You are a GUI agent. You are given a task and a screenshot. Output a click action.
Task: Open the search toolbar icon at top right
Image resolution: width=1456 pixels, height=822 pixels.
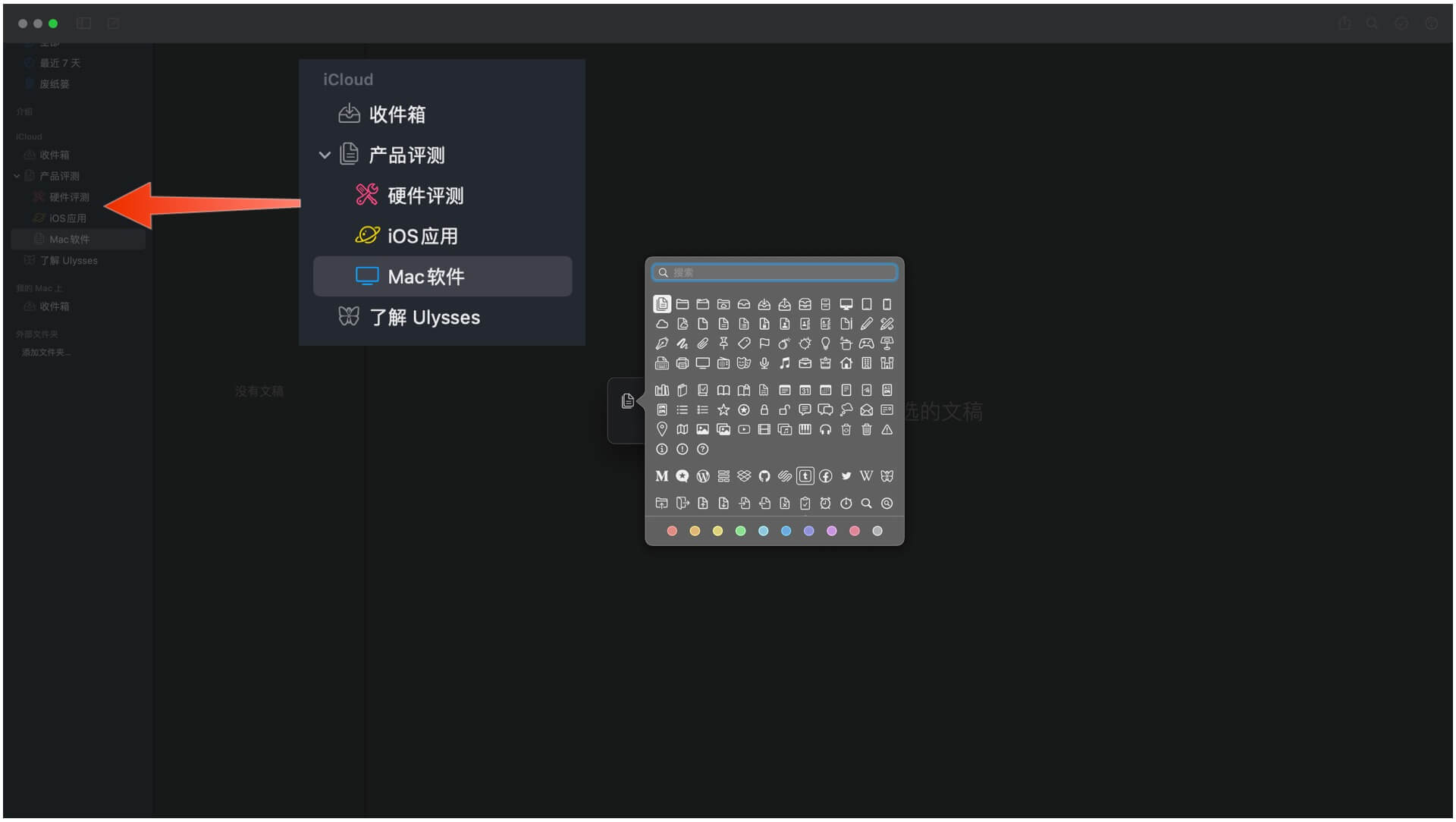click(x=1372, y=24)
